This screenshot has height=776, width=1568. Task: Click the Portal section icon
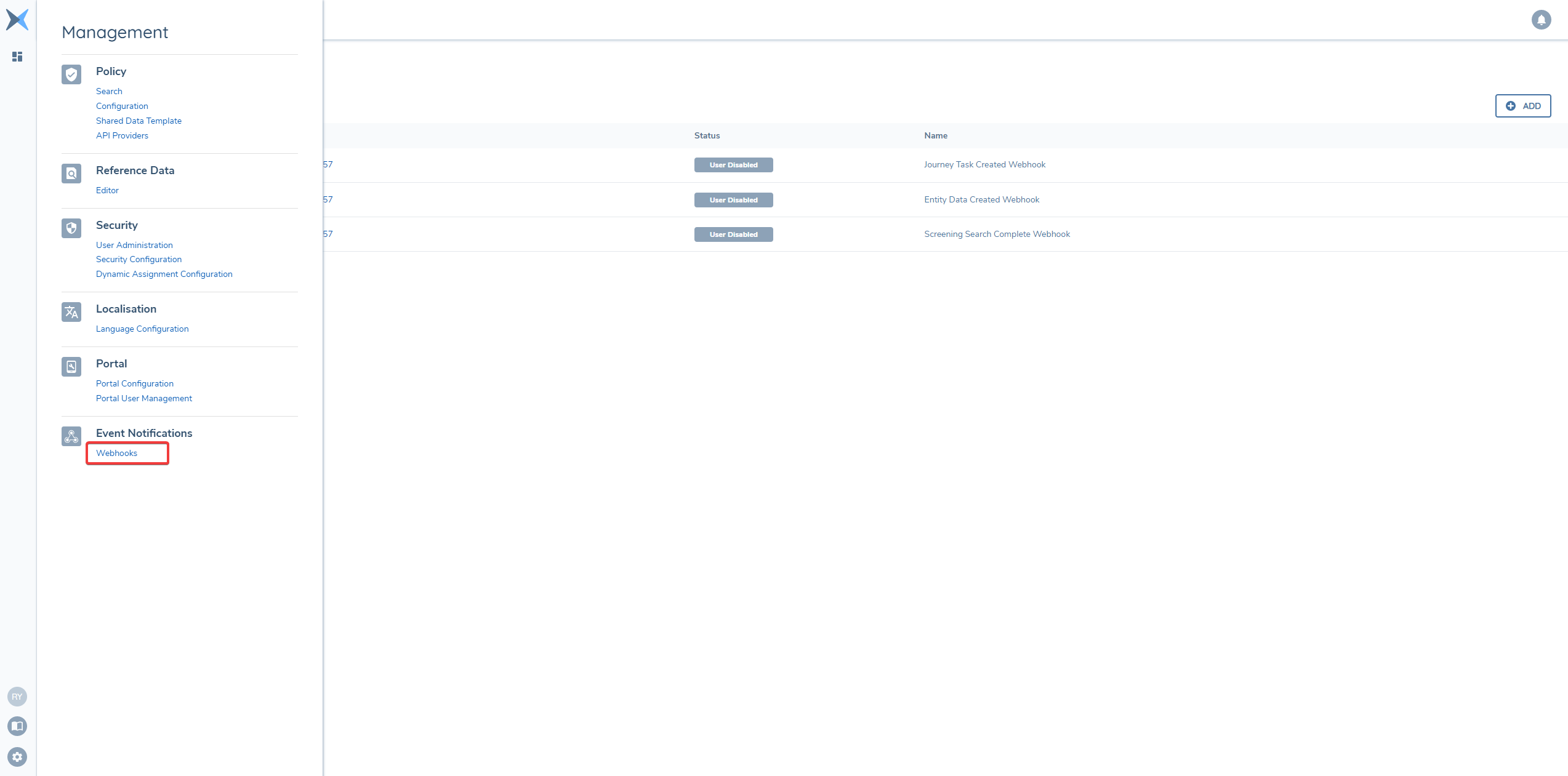[x=71, y=367]
